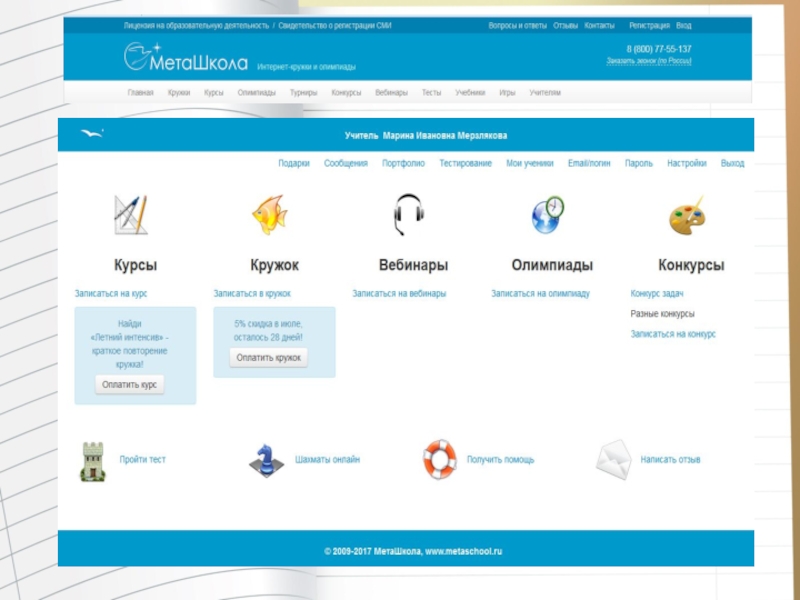The height and width of the screenshot is (600, 800).
Task: Click the Регистрация link
Action: tap(649, 26)
